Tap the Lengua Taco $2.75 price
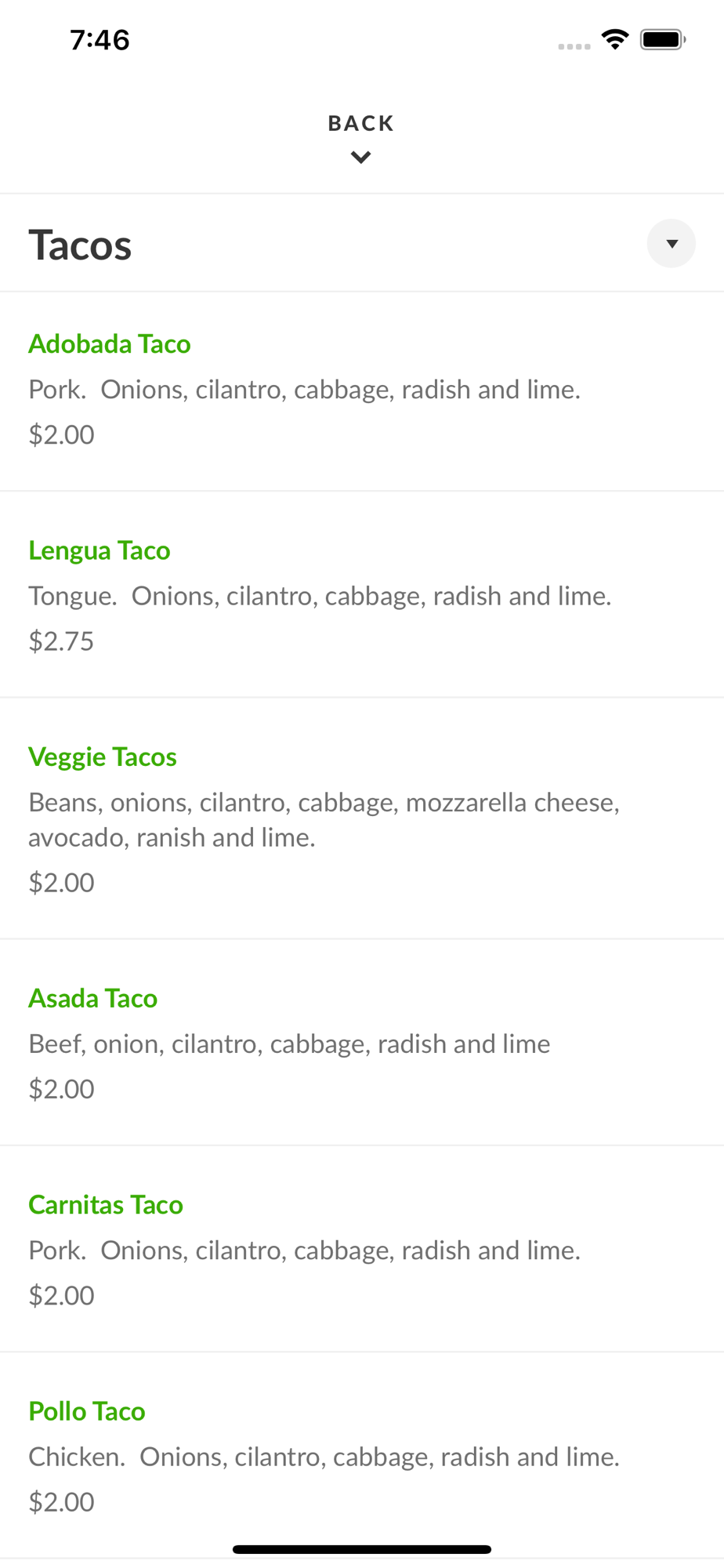The width and height of the screenshot is (724, 1568). 61,641
